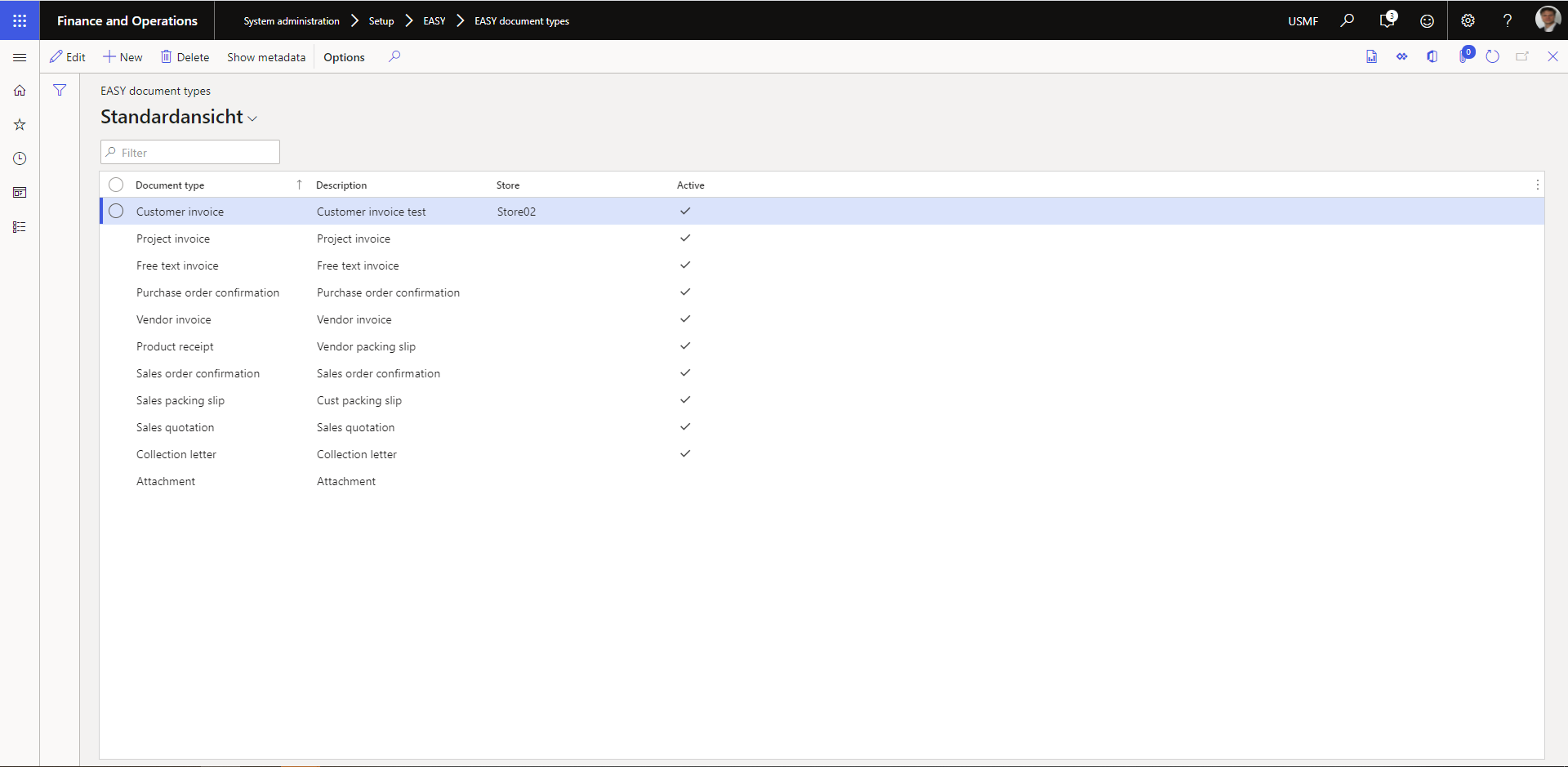The image size is (1568, 767).
Task: Toggle Active check for Customer invoice
Action: [685, 211]
